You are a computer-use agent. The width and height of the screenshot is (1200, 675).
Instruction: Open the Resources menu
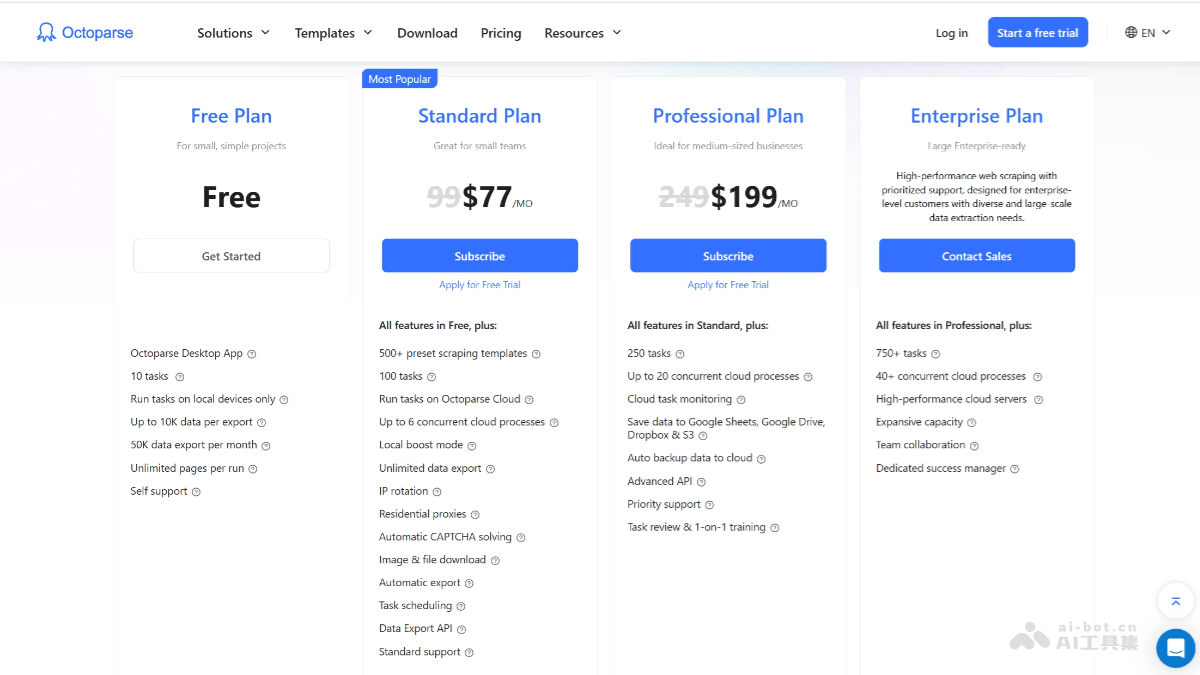(x=582, y=33)
